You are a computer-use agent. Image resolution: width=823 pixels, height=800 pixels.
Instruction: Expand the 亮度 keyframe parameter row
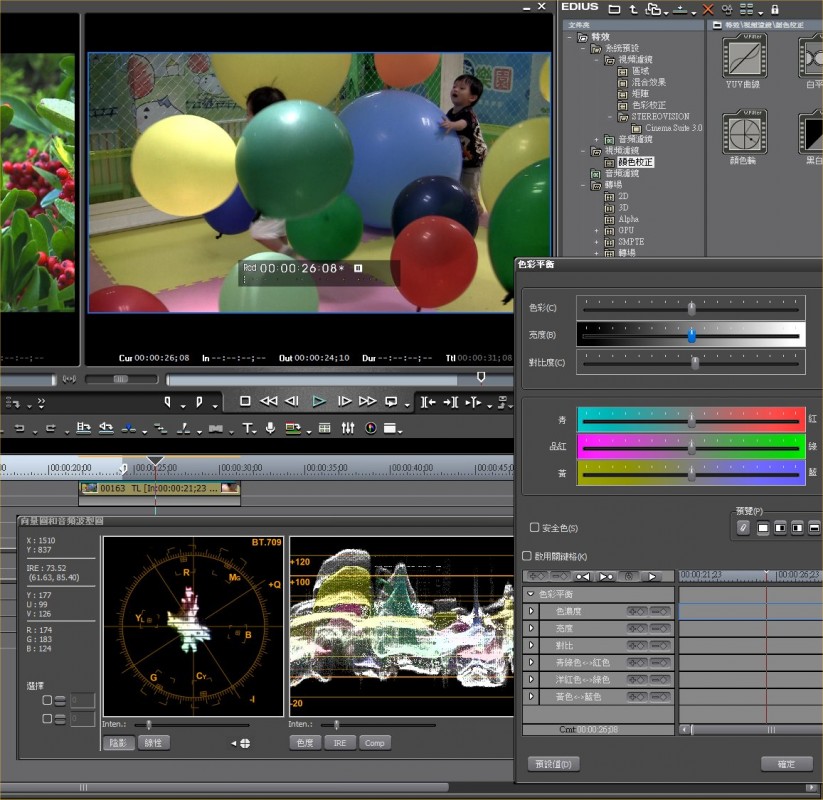click(x=532, y=627)
